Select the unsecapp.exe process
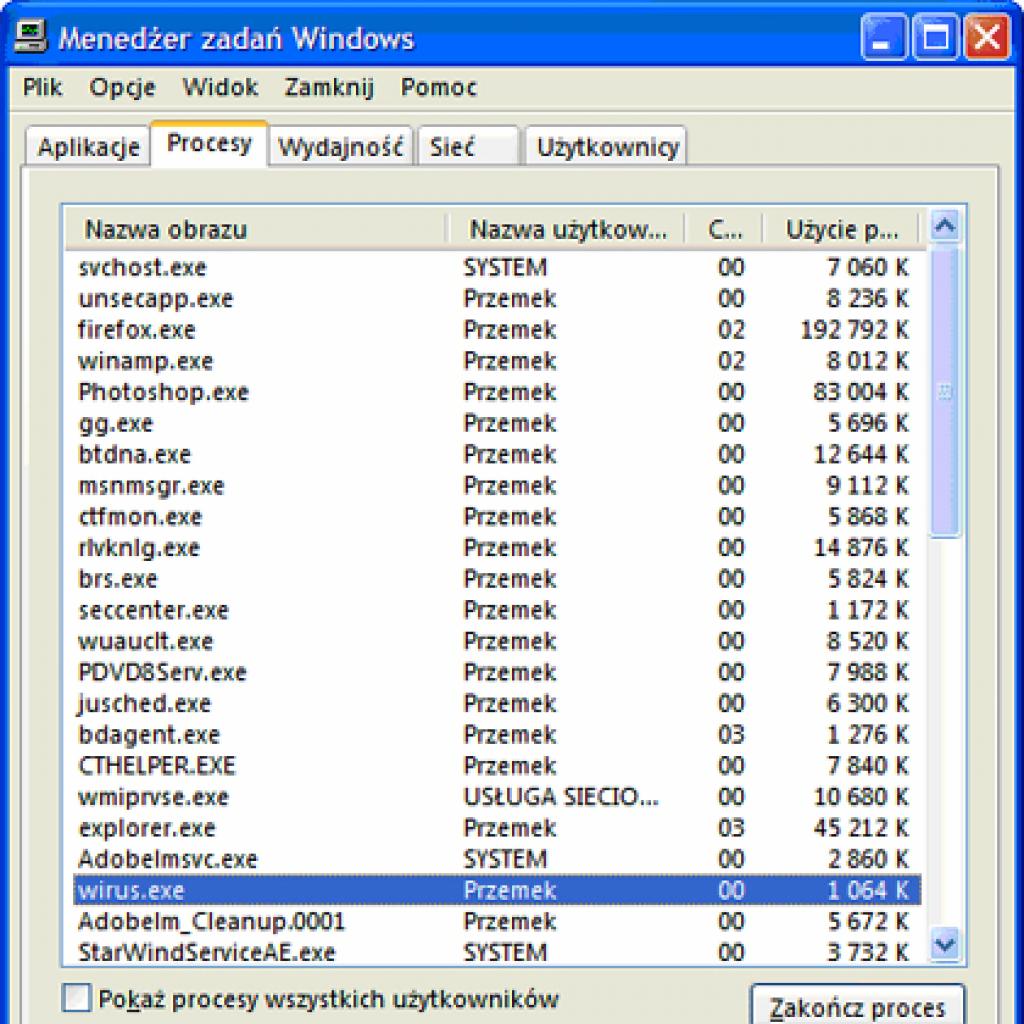The height and width of the screenshot is (1024, 1024). (x=496, y=298)
